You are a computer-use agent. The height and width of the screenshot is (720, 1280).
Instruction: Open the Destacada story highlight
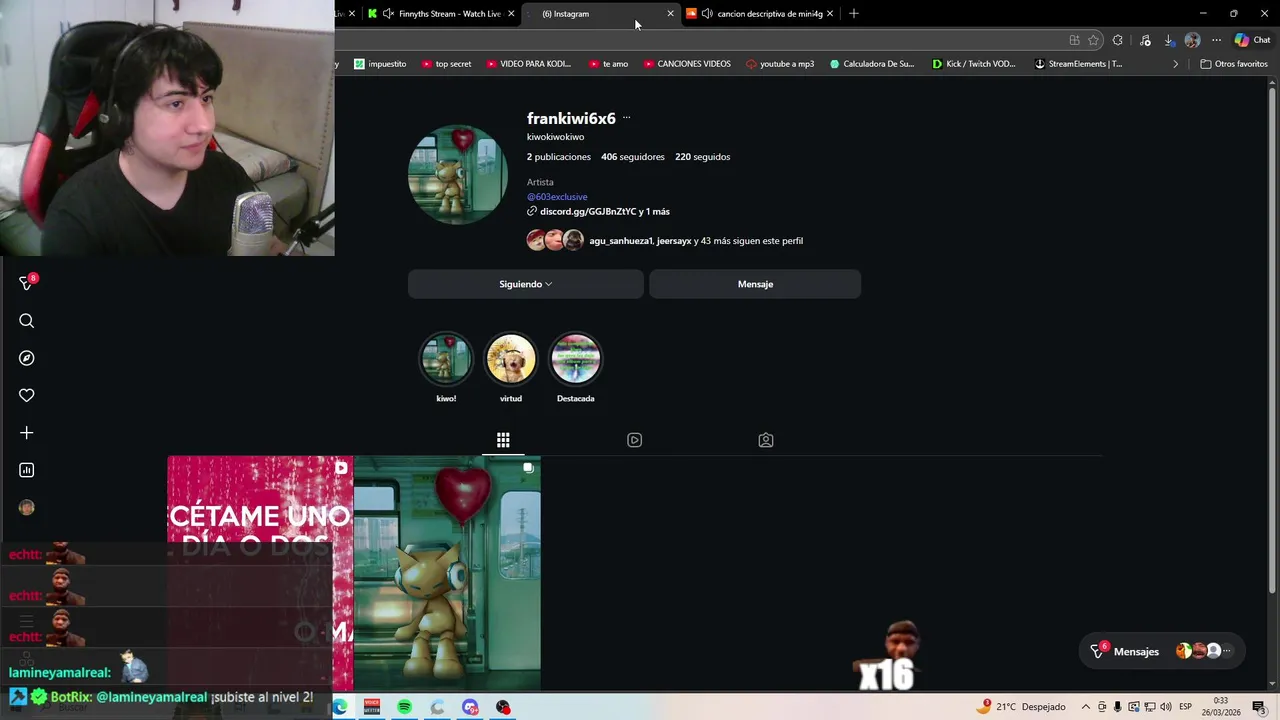click(x=576, y=359)
